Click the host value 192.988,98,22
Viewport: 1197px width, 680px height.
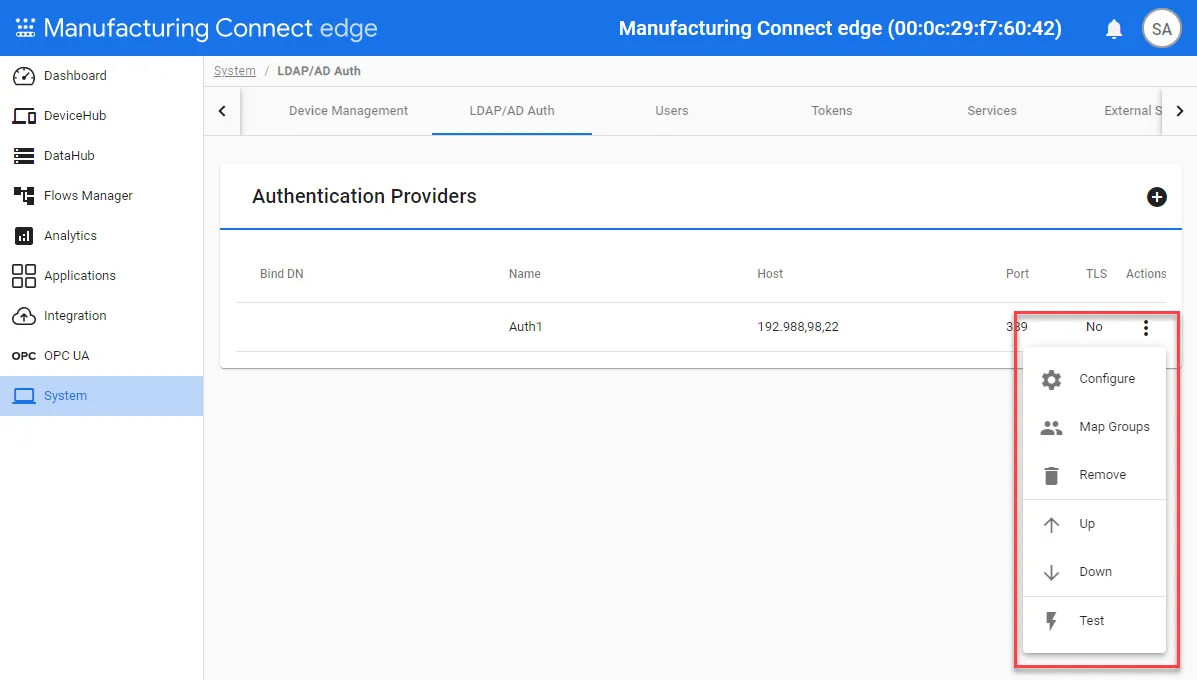[798, 327]
